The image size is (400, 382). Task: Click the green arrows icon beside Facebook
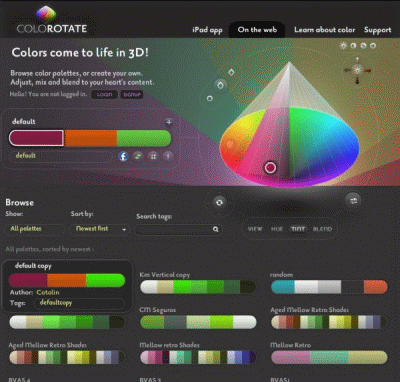tap(138, 156)
